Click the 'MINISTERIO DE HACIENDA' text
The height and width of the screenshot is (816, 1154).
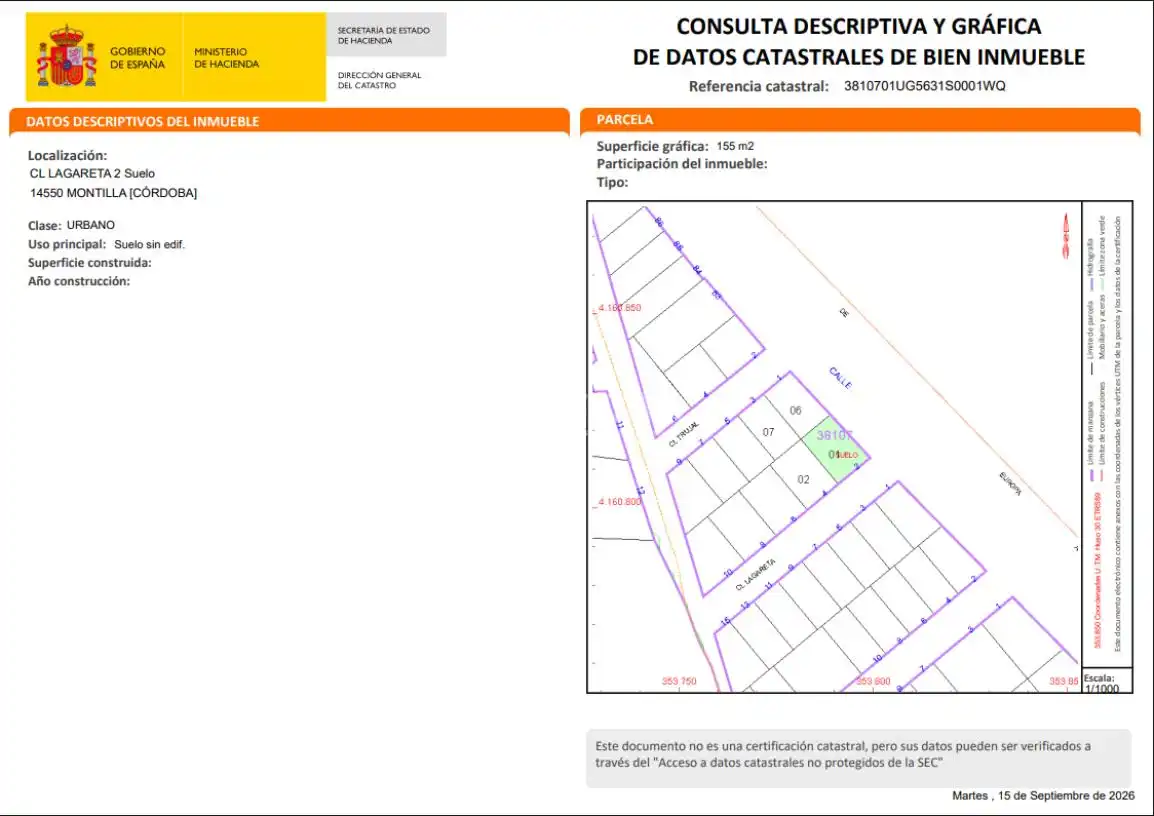[227, 57]
